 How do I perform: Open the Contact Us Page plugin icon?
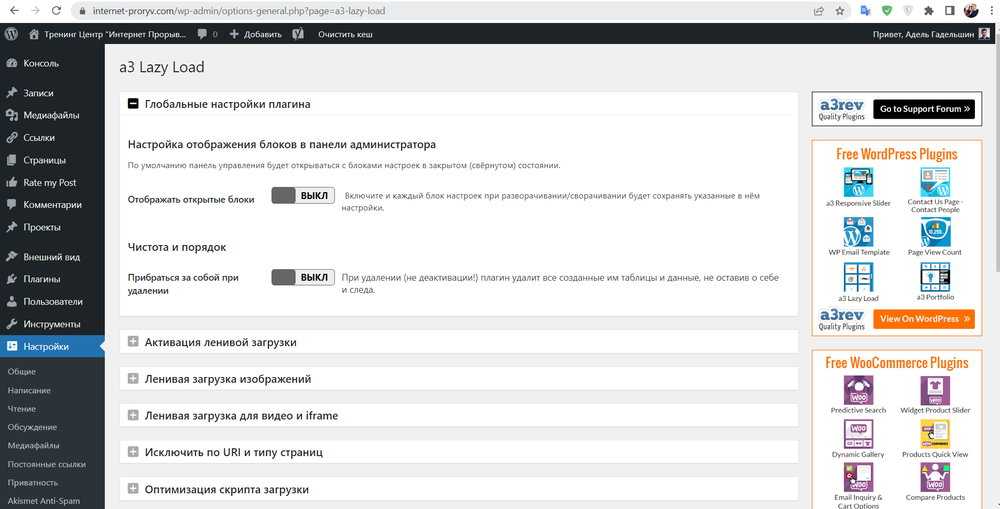click(934, 182)
